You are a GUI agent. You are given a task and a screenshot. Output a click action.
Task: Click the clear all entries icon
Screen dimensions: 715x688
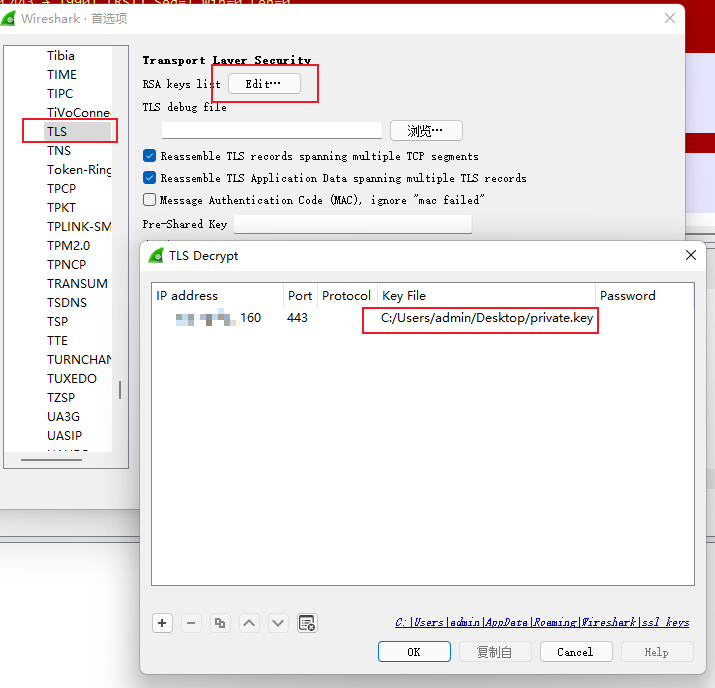click(x=307, y=623)
